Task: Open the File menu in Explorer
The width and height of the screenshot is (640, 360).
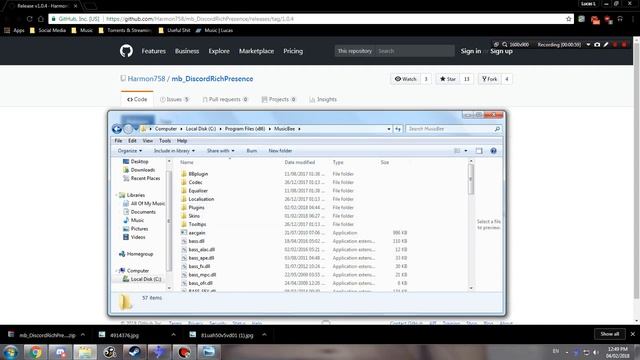Action: [118, 140]
